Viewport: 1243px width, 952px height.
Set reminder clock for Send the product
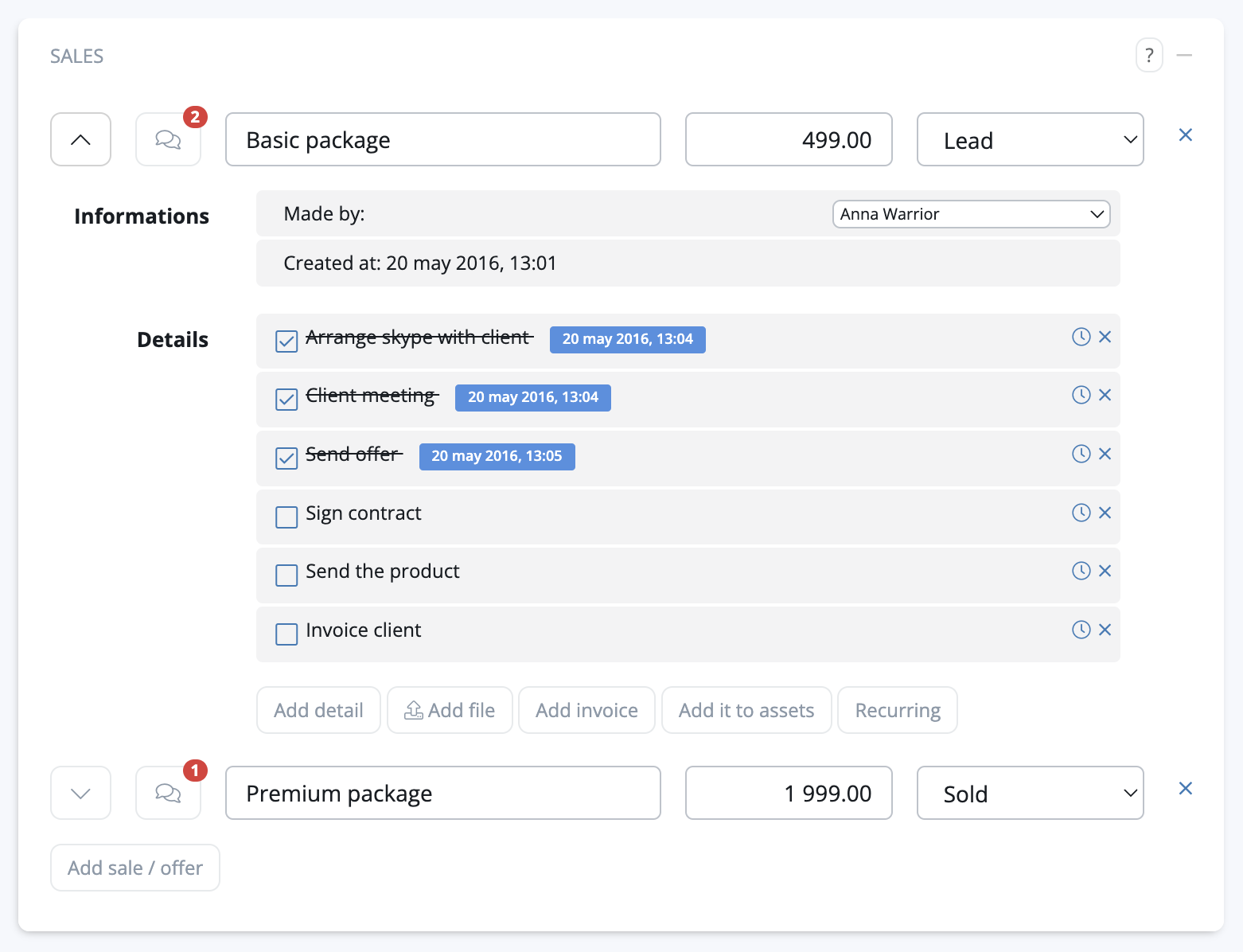click(x=1081, y=571)
